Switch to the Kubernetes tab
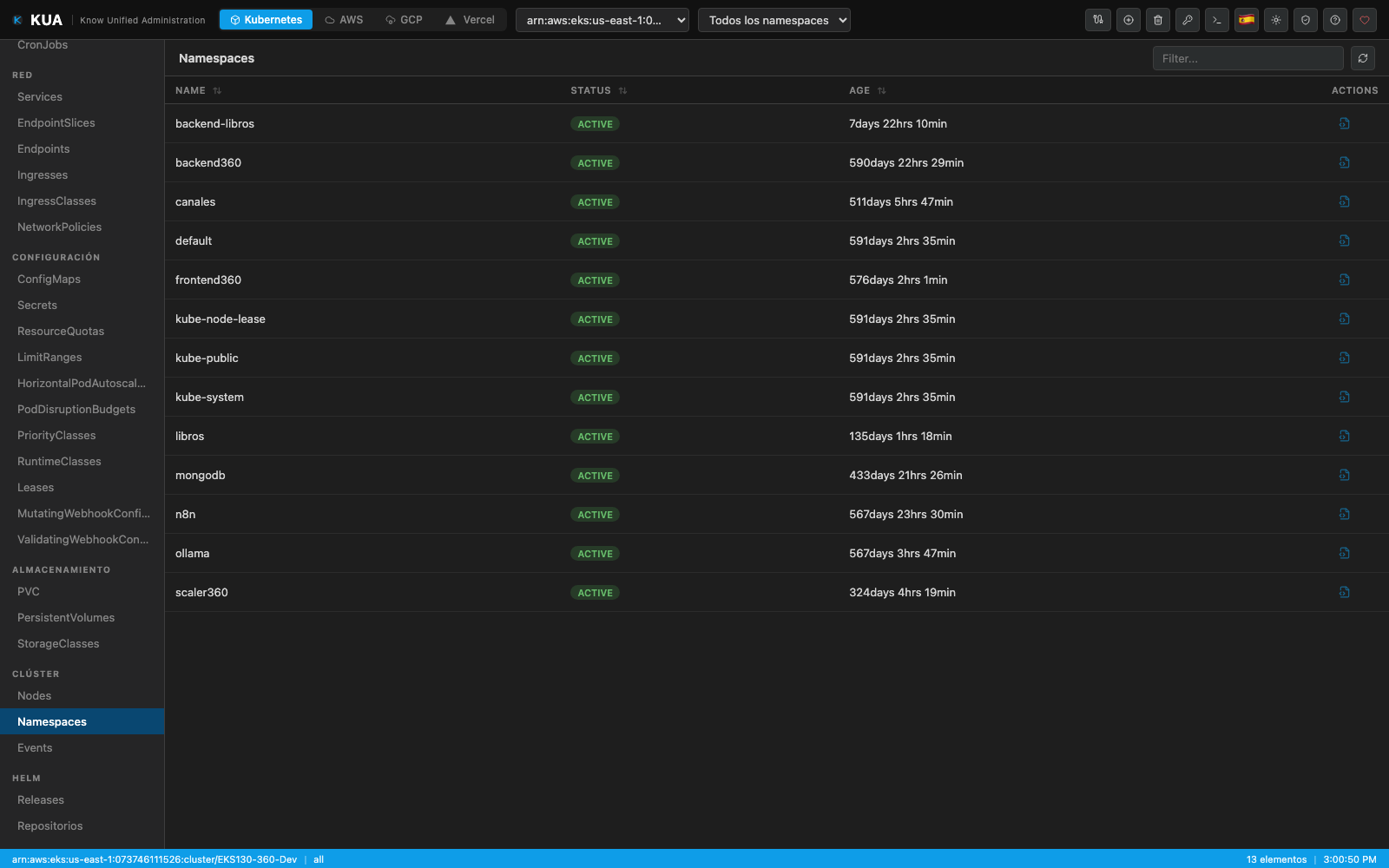The height and width of the screenshot is (868, 1389). click(x=266, y=20)
